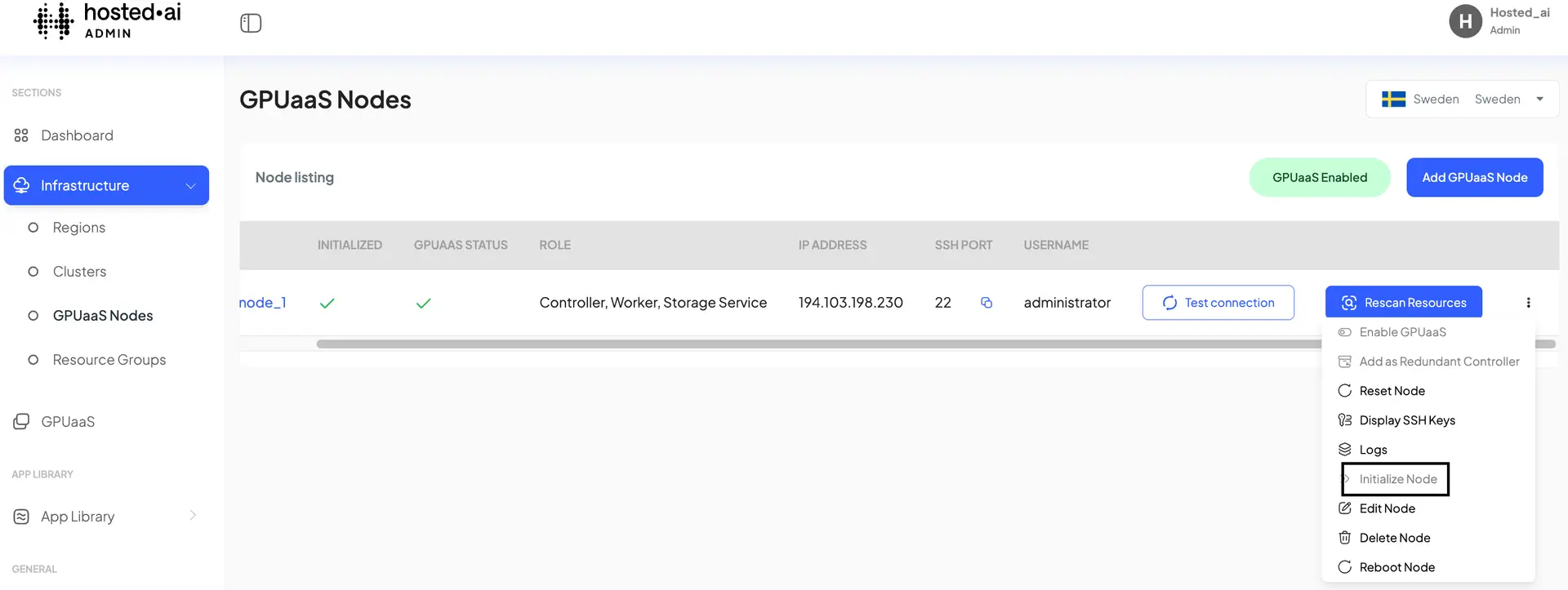Viewport: 1568px width, 590px height.
Task: Click the GPUaaS Enabled badge
Action: click(x=1319, y=177)
